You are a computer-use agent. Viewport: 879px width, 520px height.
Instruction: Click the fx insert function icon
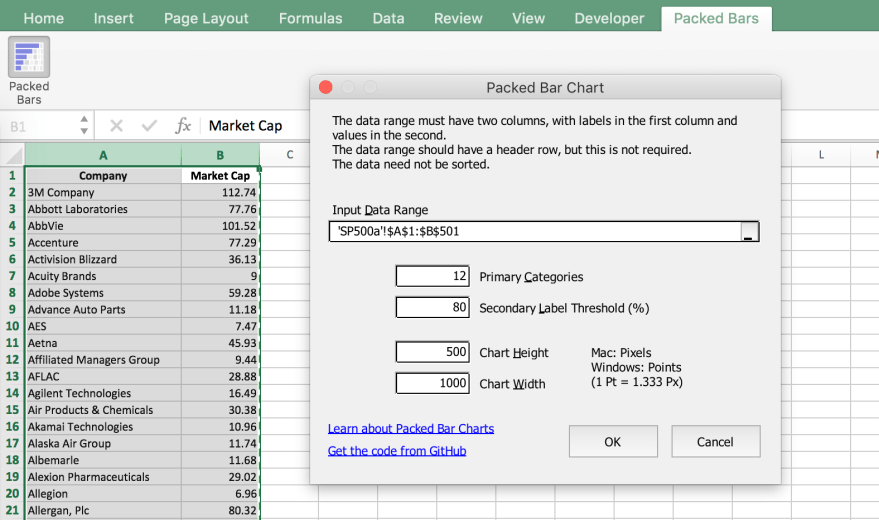(x=183, y=126)
